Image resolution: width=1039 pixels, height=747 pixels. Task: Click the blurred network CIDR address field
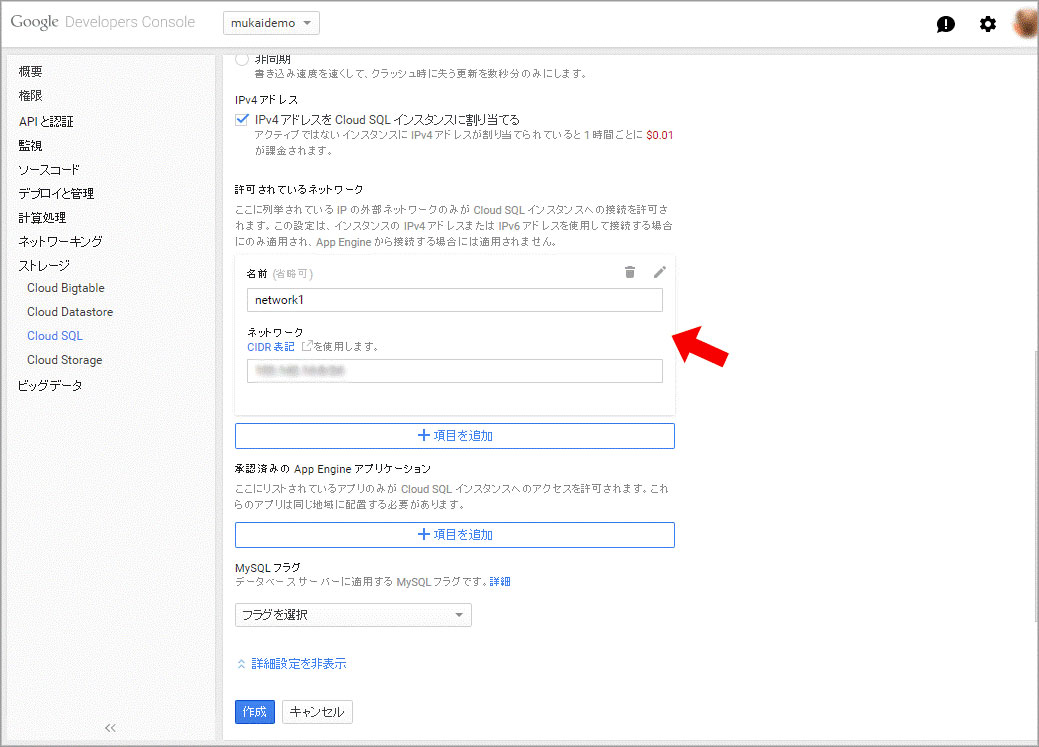tap(455, 371)
